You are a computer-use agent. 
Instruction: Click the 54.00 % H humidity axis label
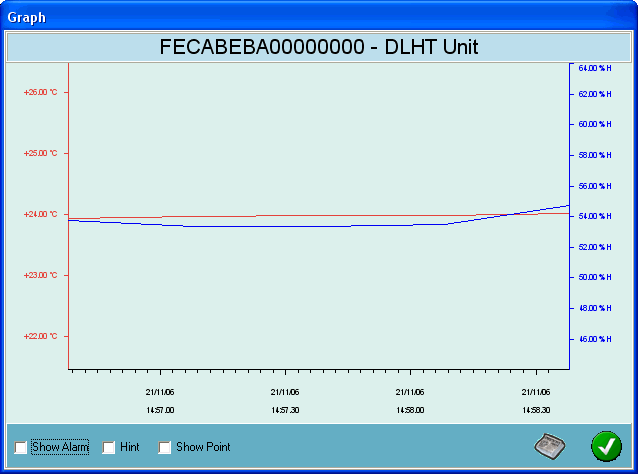(595, 216)
